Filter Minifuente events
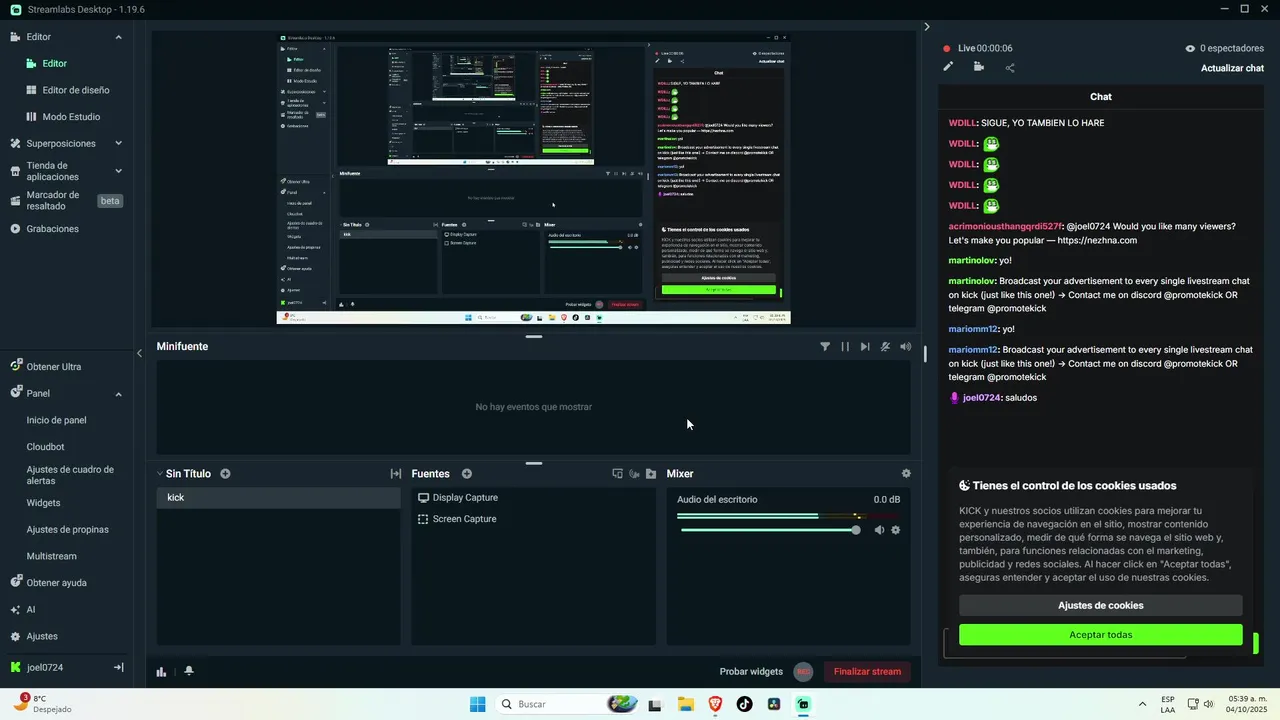Screen dimensions: 1280x720 pyautogui.click(x=825, y=346)
